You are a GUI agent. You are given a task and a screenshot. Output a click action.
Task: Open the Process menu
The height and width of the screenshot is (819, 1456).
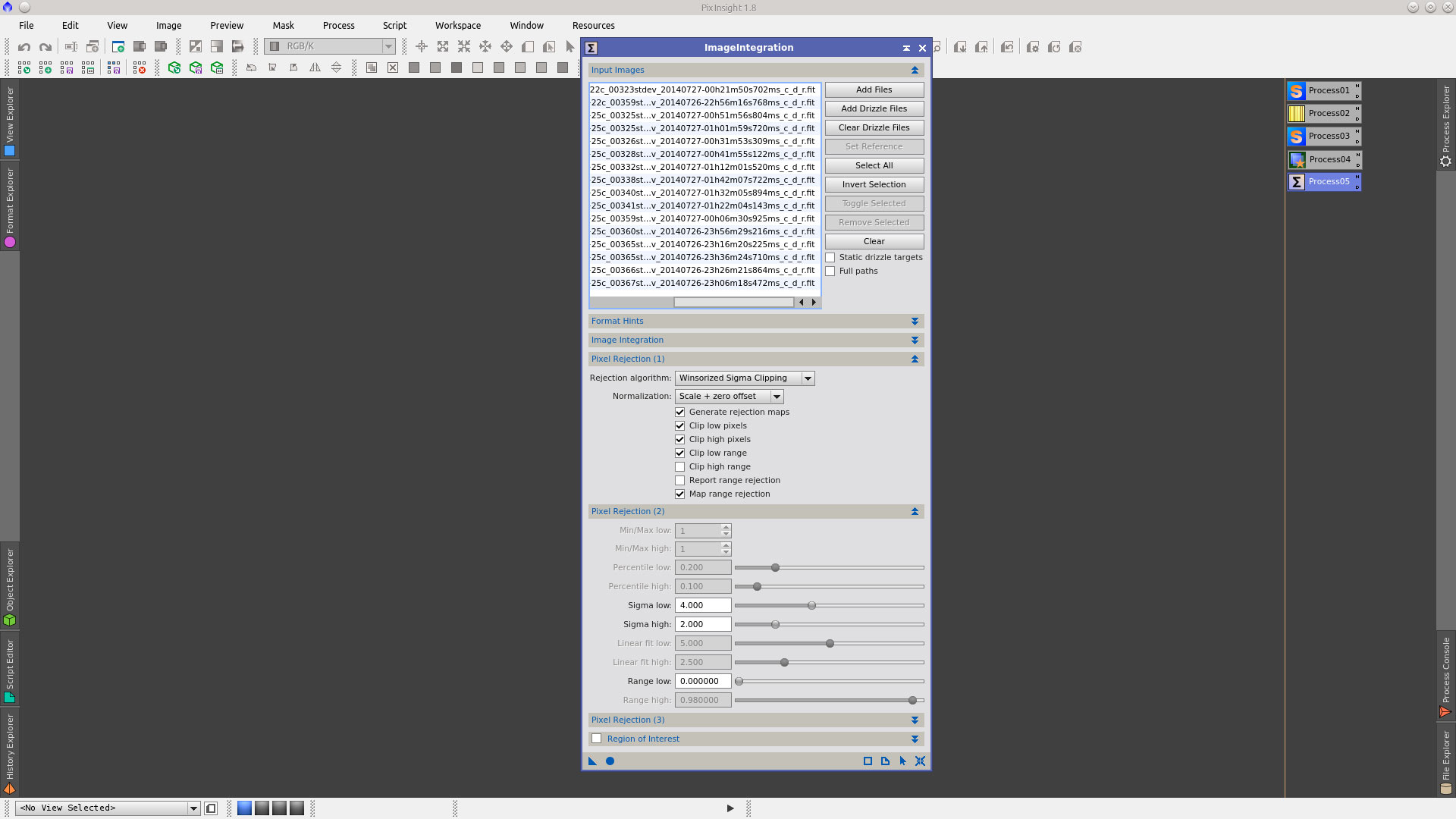338,26
